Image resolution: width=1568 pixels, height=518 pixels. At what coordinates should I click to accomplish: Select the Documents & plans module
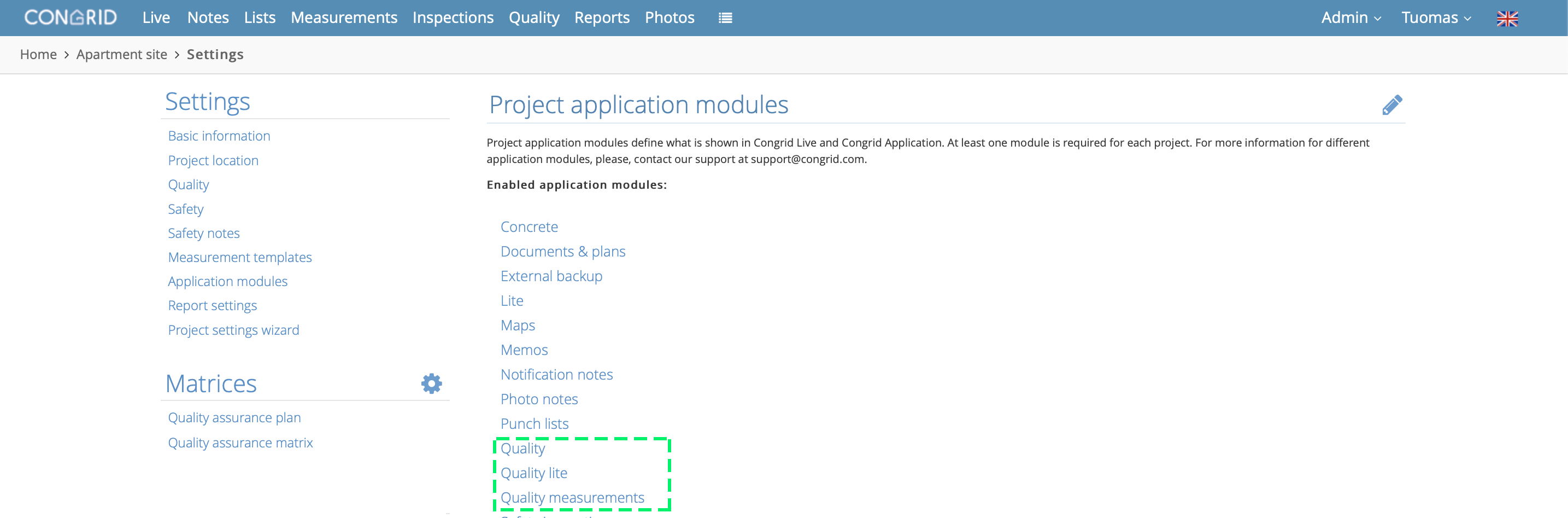click(x=563, y=251)
